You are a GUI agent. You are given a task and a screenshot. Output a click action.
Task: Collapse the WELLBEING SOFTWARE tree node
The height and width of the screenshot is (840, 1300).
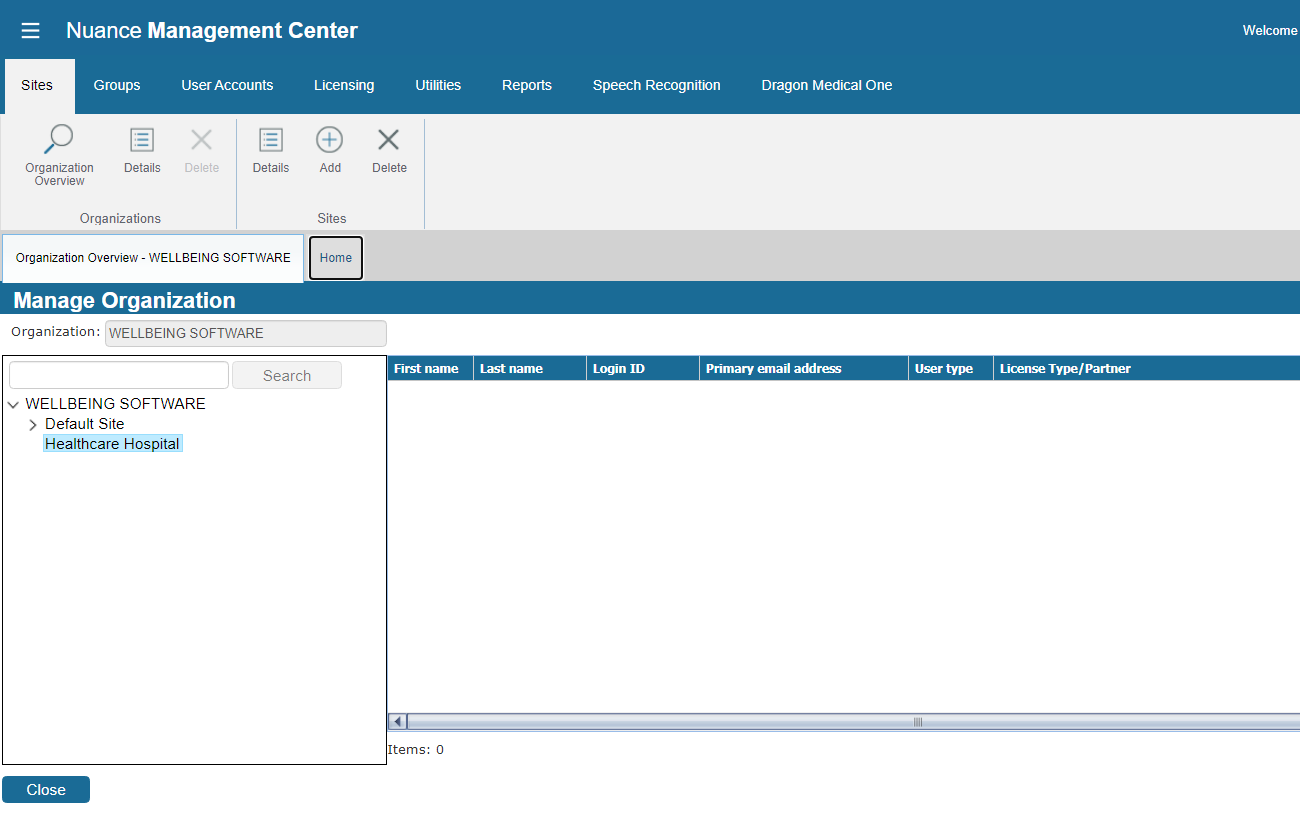coord(13,405)
